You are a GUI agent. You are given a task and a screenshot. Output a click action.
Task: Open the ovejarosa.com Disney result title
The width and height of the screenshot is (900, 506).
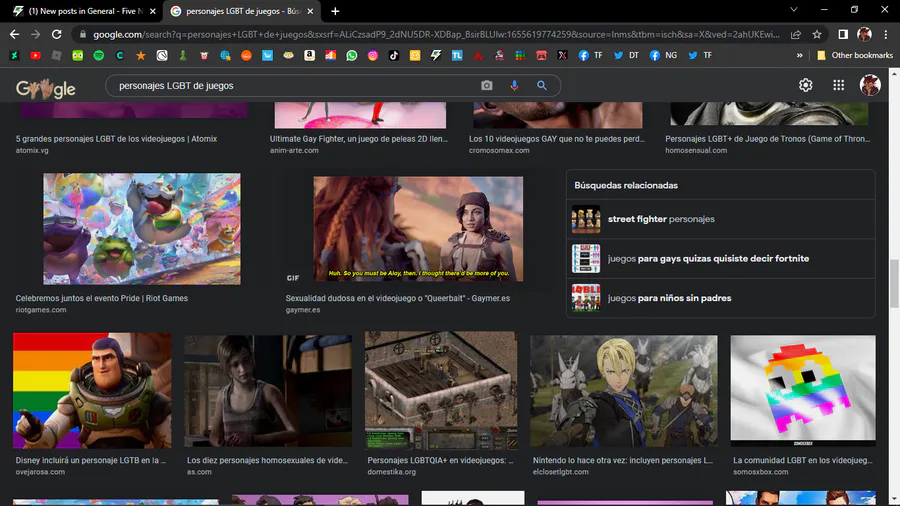tap(91, 461)
